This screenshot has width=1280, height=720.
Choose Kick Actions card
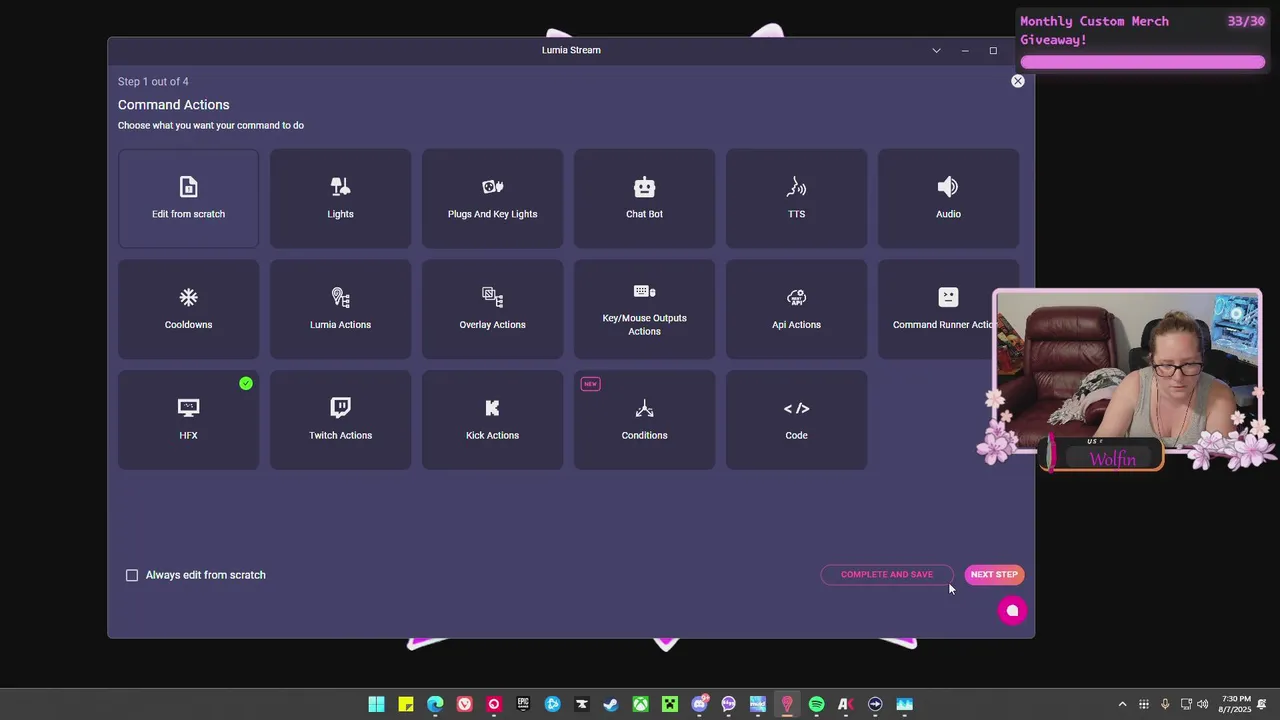[492, 420]
